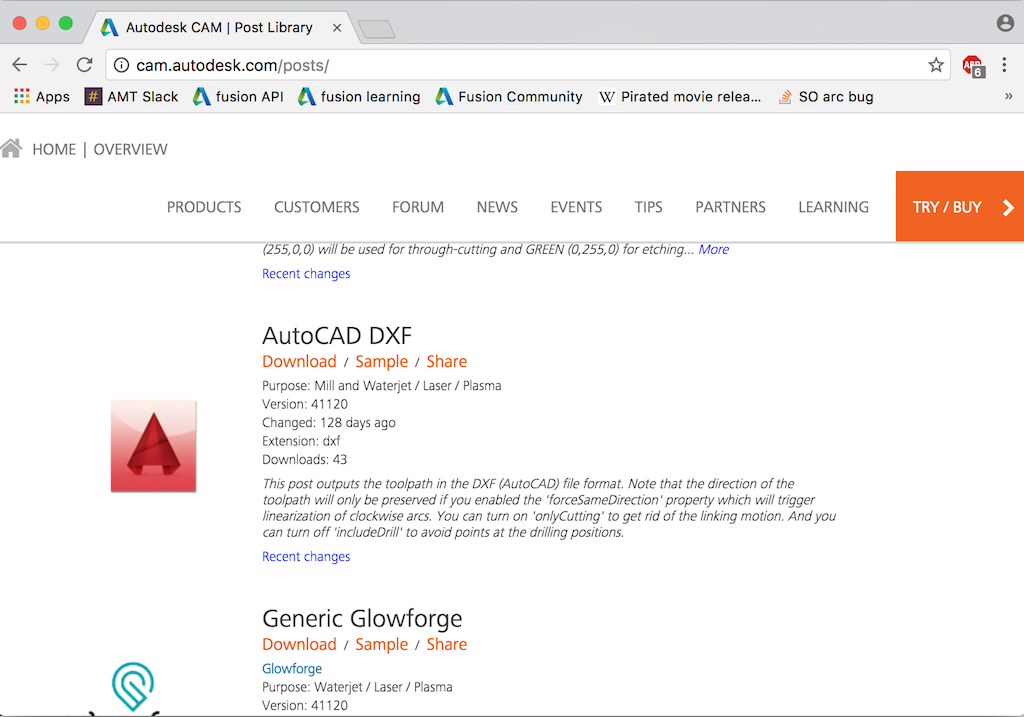Click the 'Changed: 128 days ago' text
Screen dimensions: 1024x717
point(328,422)
